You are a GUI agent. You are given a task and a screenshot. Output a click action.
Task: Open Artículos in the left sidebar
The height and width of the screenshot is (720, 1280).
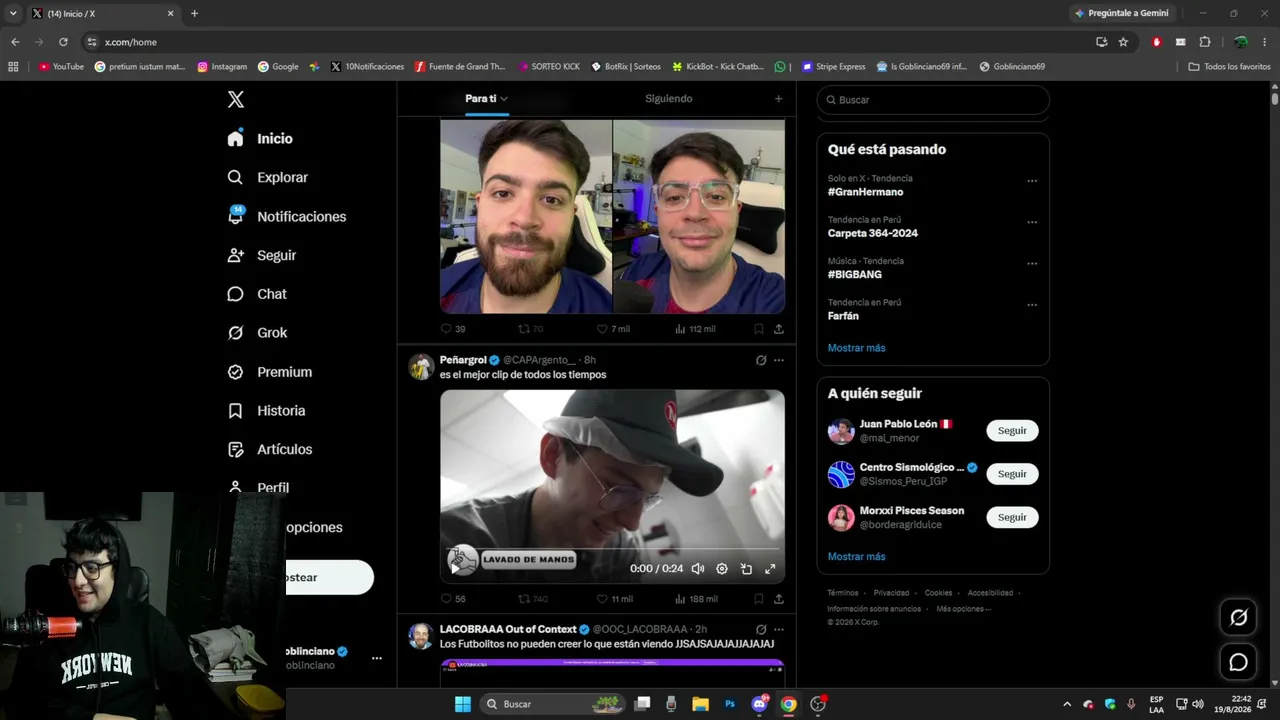pos(270,450)
